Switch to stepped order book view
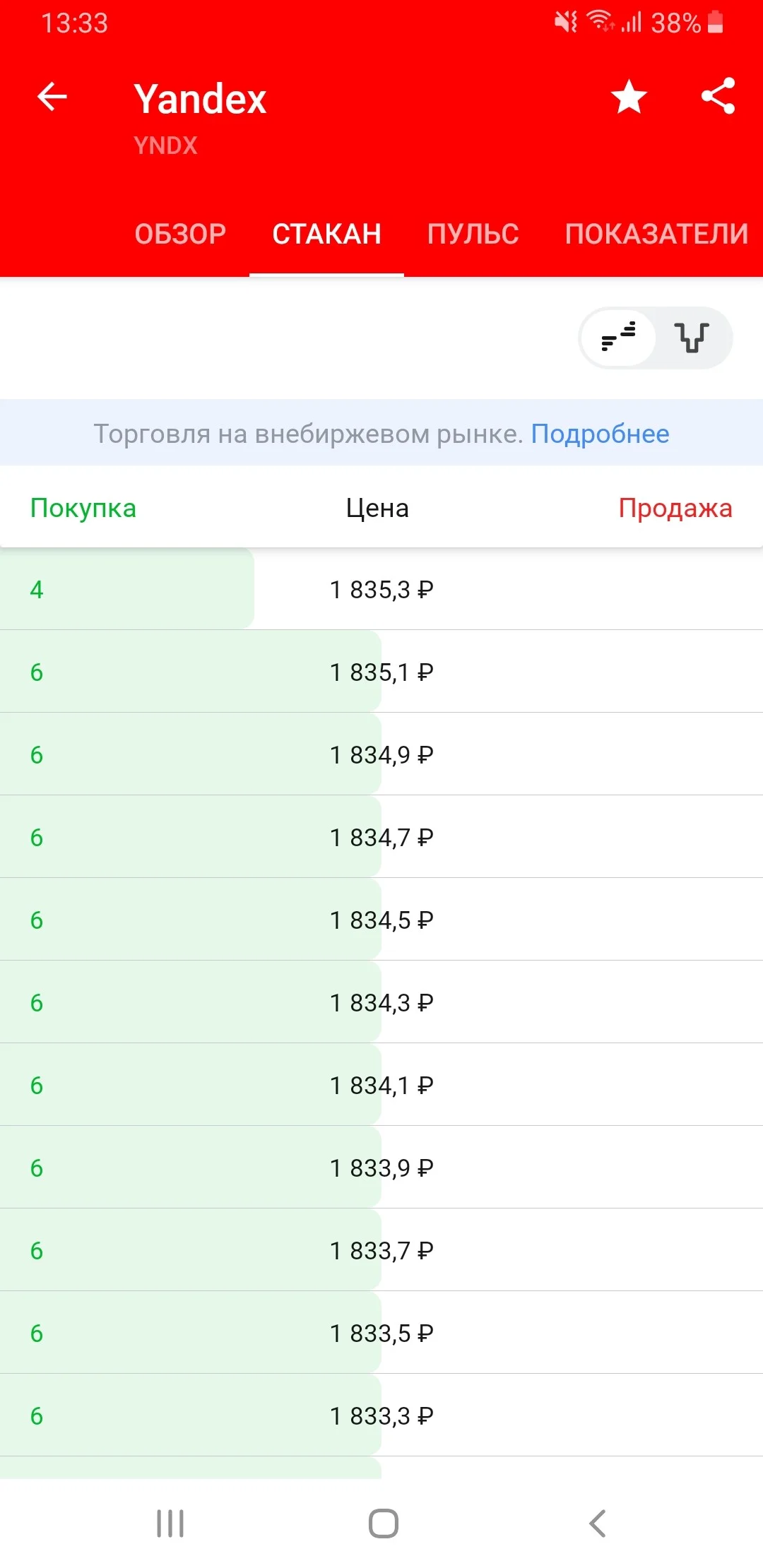This screenshot has height=1568, width=763. pos(619,338)
